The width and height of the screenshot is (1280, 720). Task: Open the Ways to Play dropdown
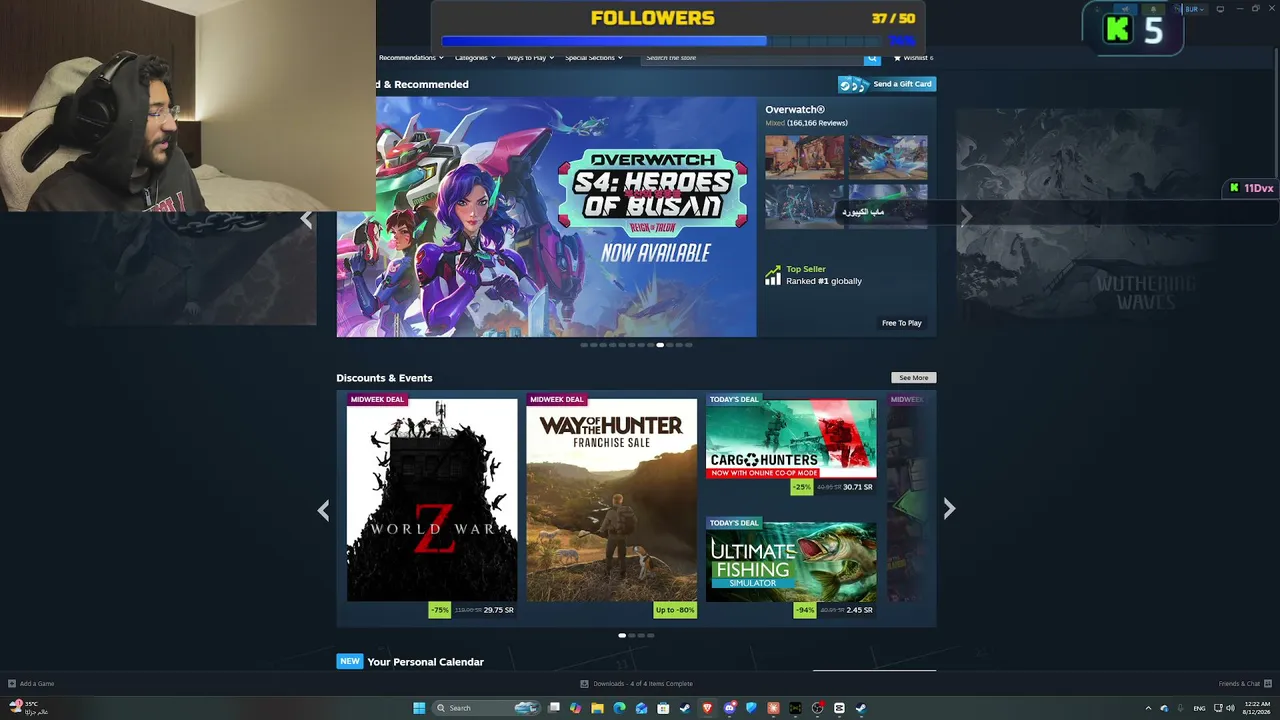[530, 58]
